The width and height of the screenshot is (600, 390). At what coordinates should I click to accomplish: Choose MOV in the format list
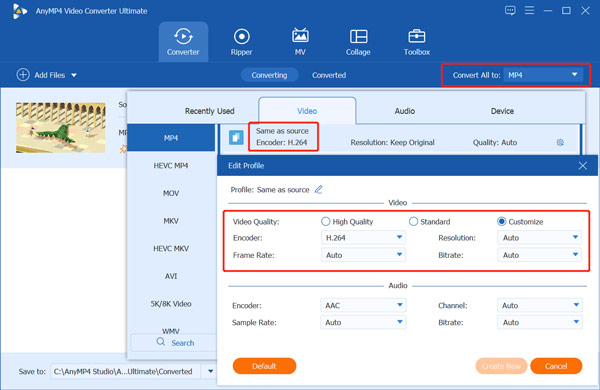171,193
